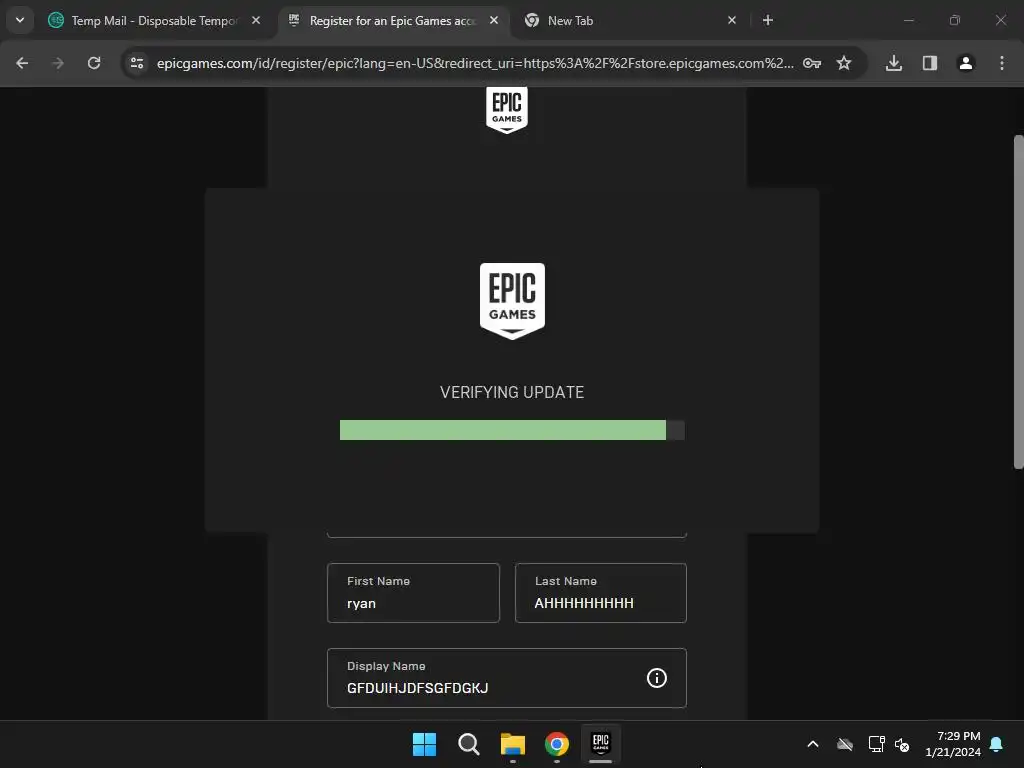Click the muted volume tray icon

click(x=902, y=744)
